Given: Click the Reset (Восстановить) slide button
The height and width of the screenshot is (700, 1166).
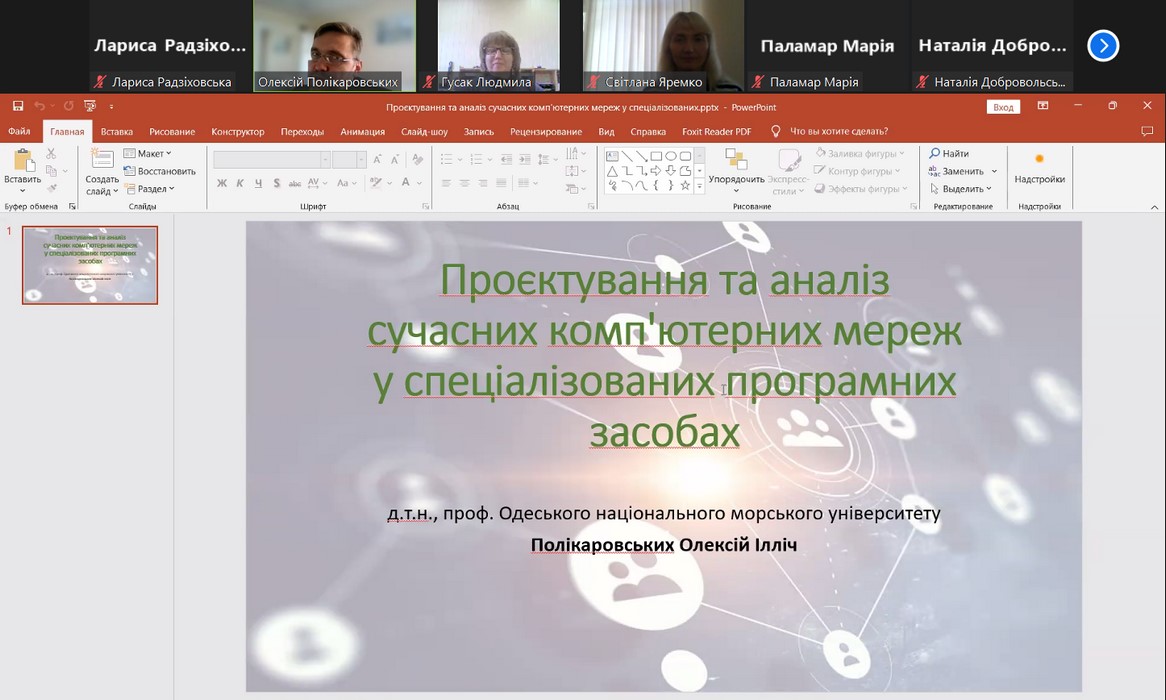Looking at the screenshot, I should coord(159,171).
